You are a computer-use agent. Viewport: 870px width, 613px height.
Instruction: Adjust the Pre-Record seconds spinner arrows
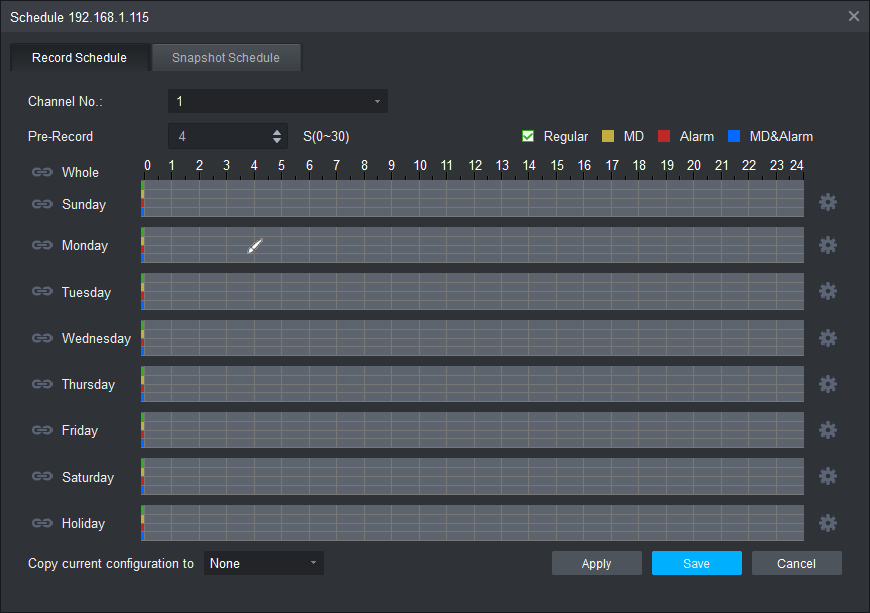tap(277, 136)
